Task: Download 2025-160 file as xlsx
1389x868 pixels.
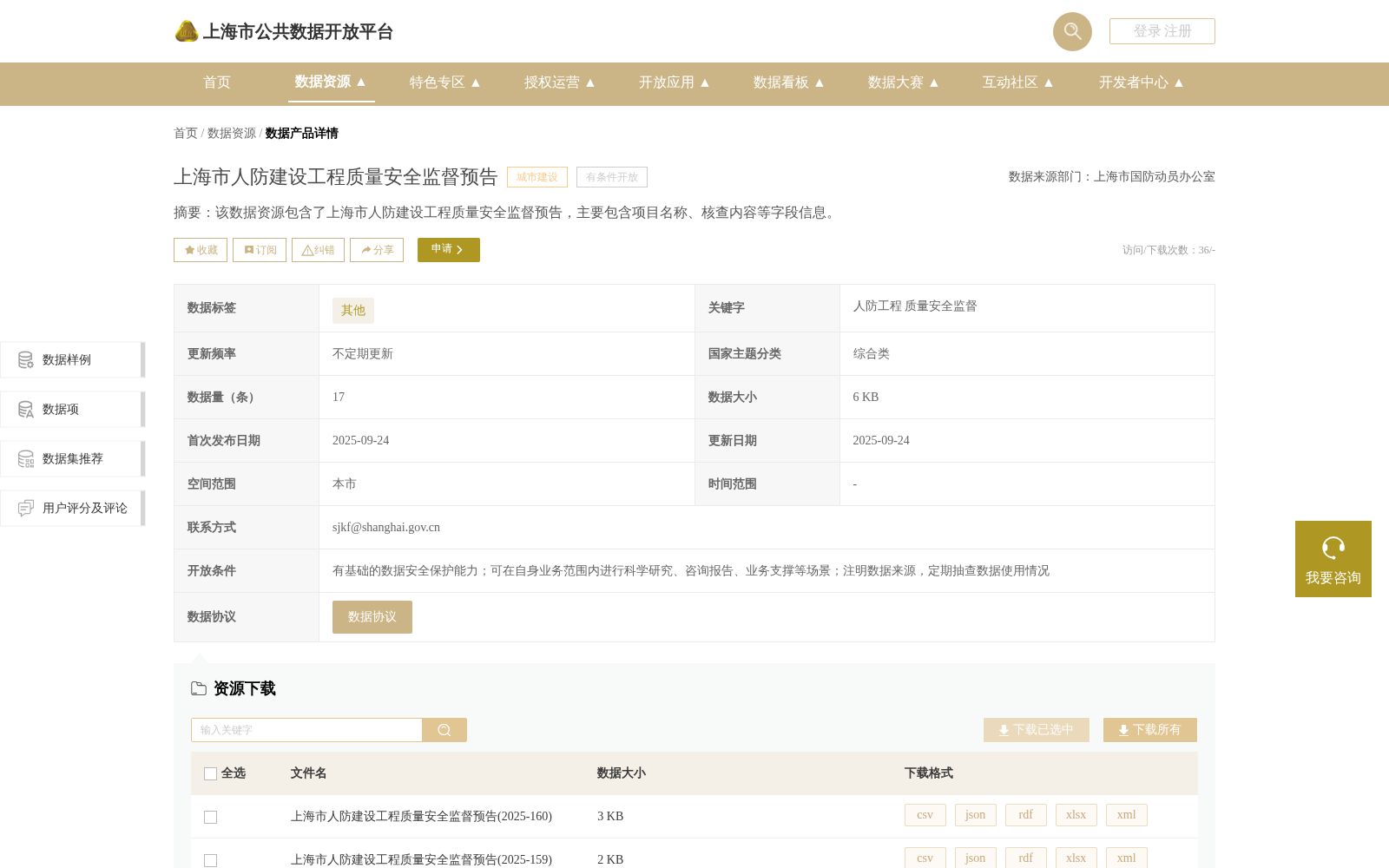Action: (x=1076, y=815)
